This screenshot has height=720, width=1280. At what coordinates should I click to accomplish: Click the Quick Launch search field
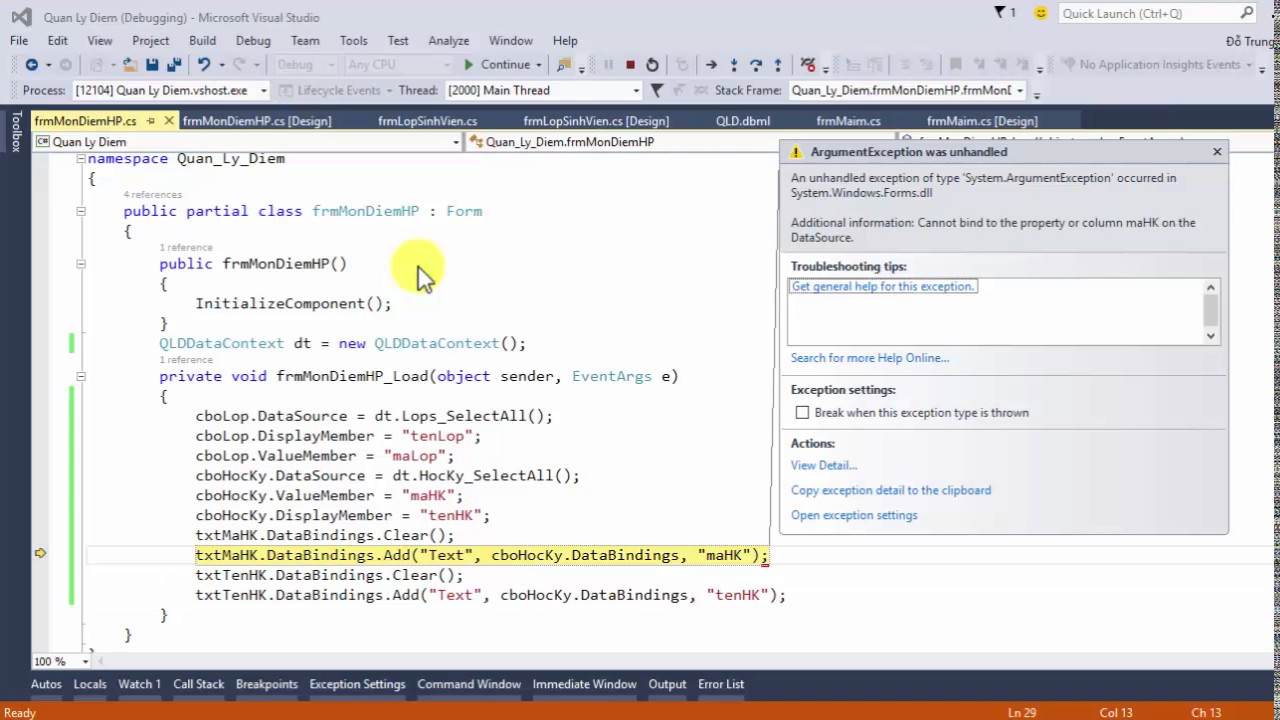point(1148,14)
